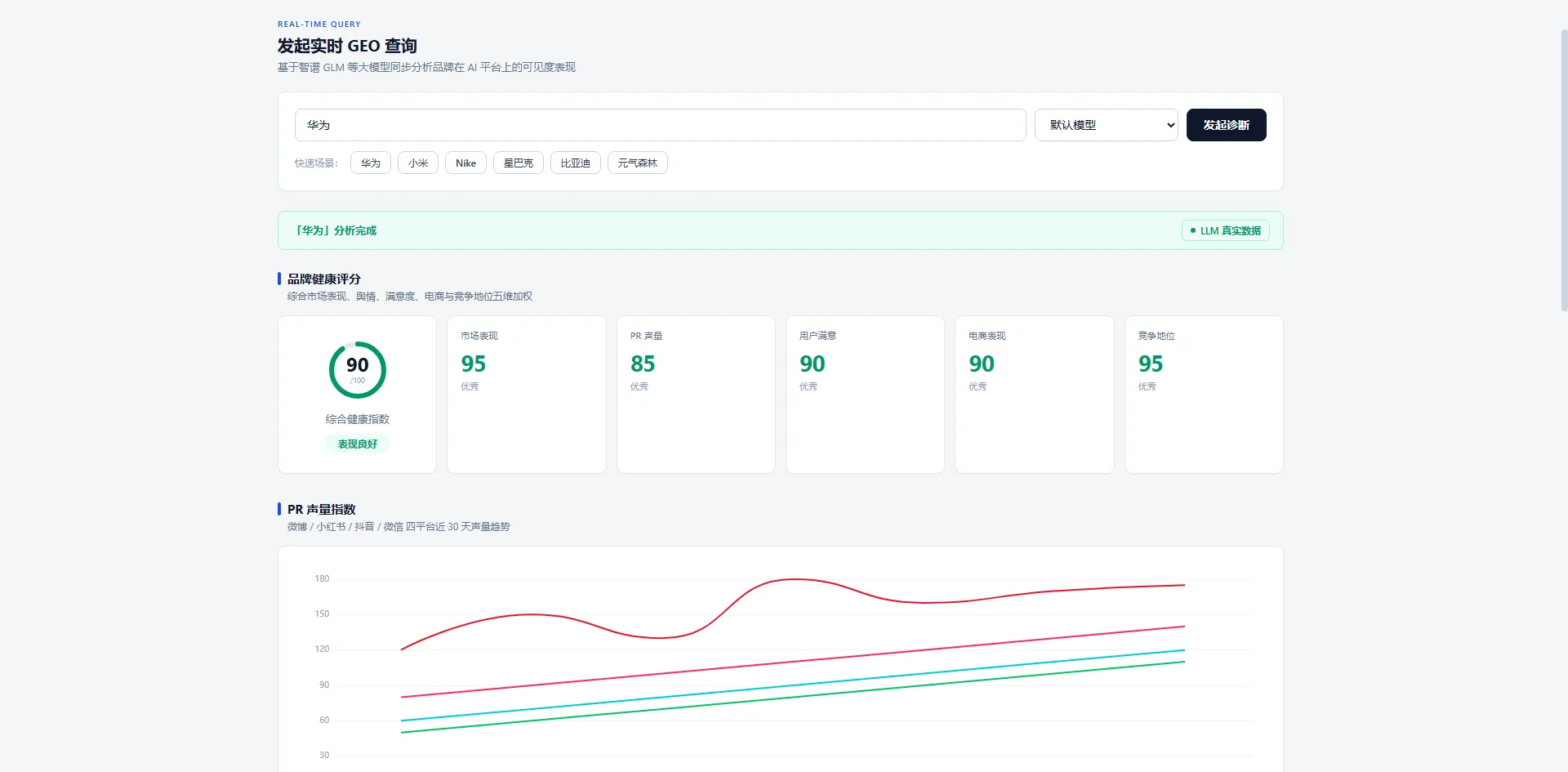Viewport: 1568px width, 772px height.
Task: Pick the Nike quick scenario chip
Action: point(465,163)
